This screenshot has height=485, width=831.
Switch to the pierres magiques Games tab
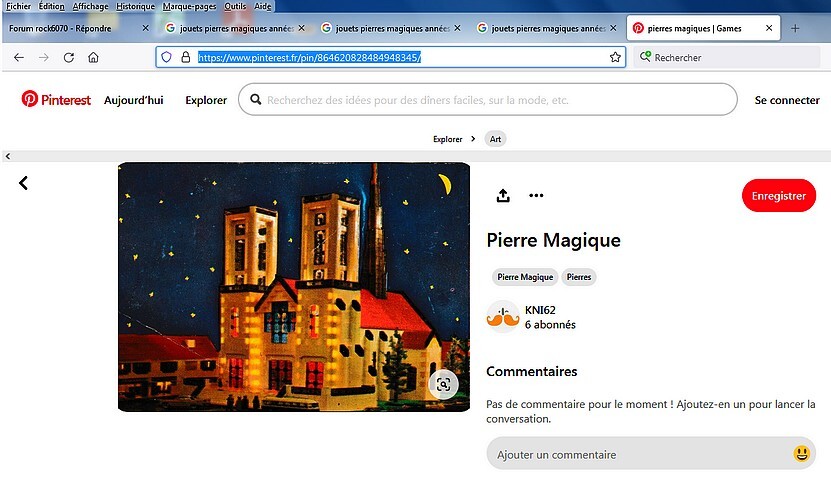click(703, 28)
